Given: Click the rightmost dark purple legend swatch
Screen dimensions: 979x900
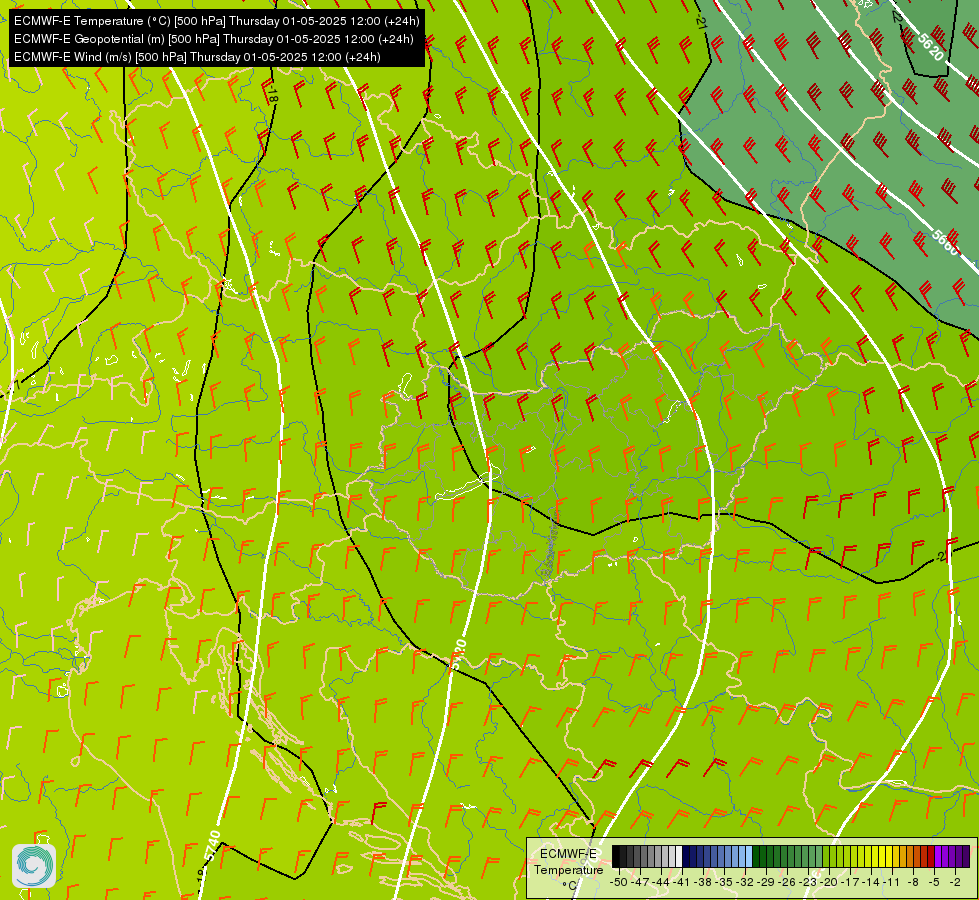Looking at the screenshot, I should 966,856.
